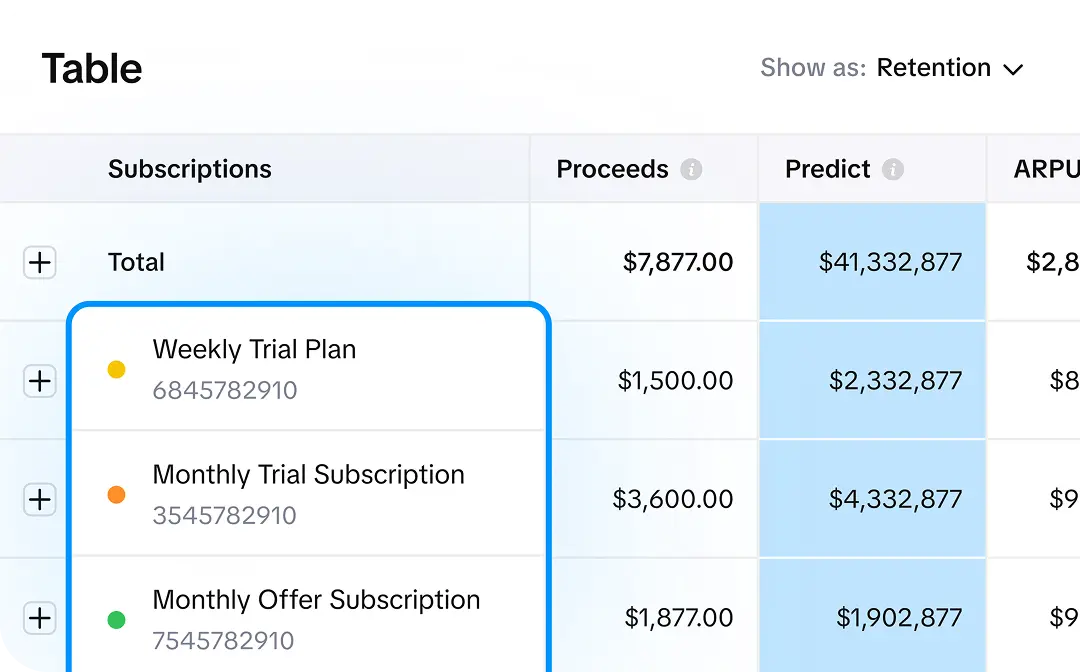Click the info icon next to Proceeds
Viewport: 1080px width, 672px height.
(x=692, y=169)
